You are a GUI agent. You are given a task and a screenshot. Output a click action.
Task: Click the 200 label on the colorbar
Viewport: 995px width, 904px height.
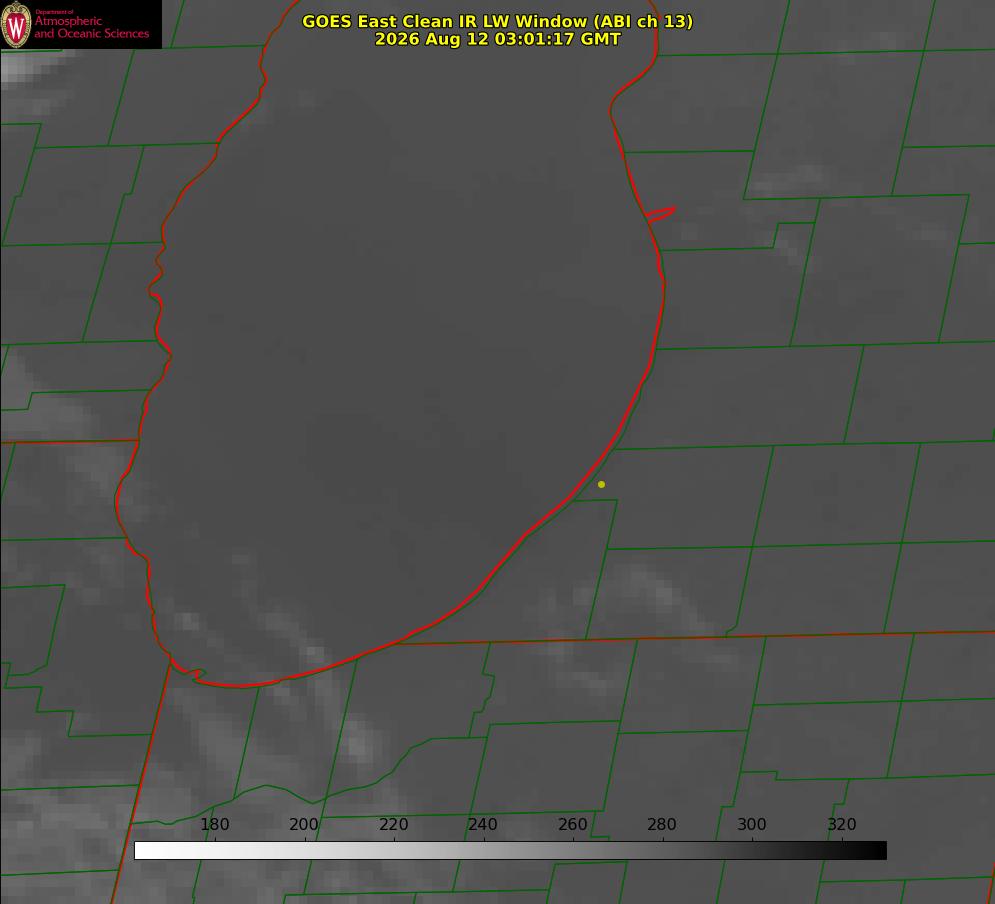point(304,824)
